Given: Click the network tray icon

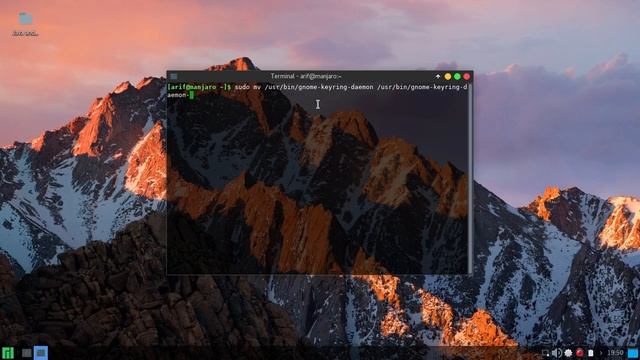Looking at the screenshot, I should (x=545, y=353).
